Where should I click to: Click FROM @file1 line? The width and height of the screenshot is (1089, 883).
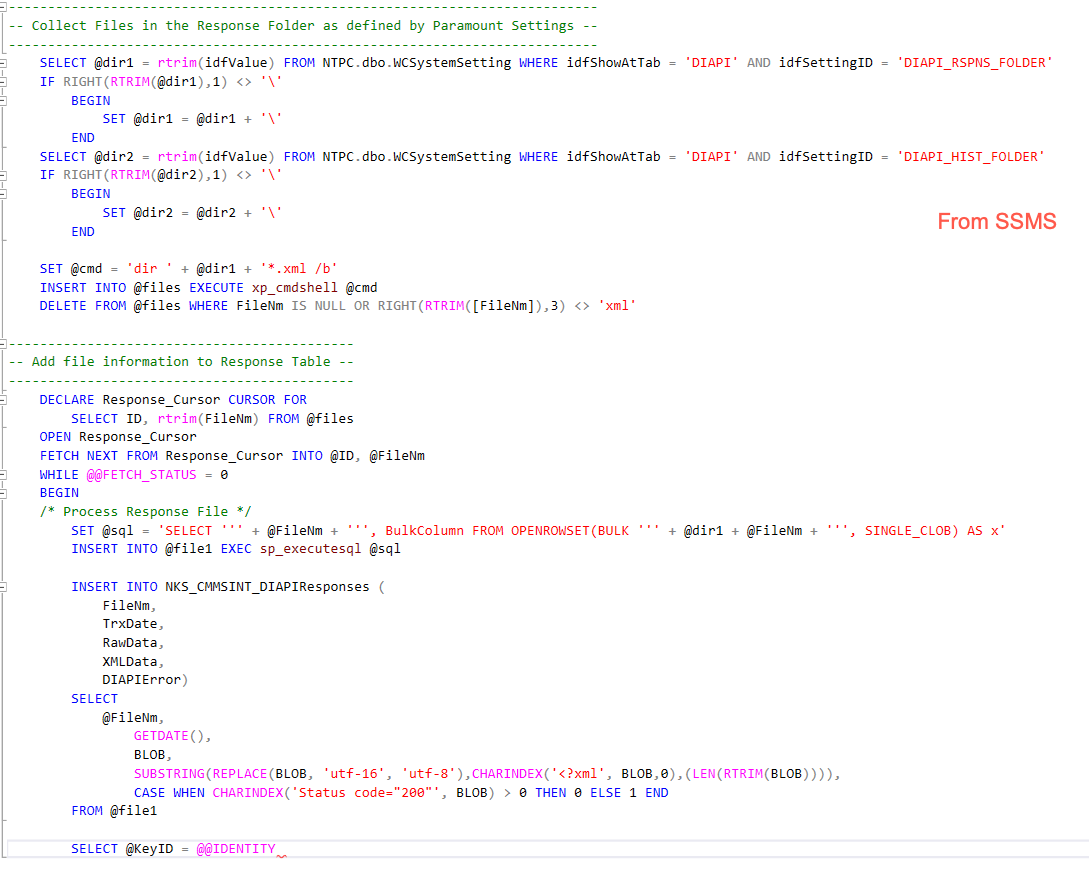point(114,811)
